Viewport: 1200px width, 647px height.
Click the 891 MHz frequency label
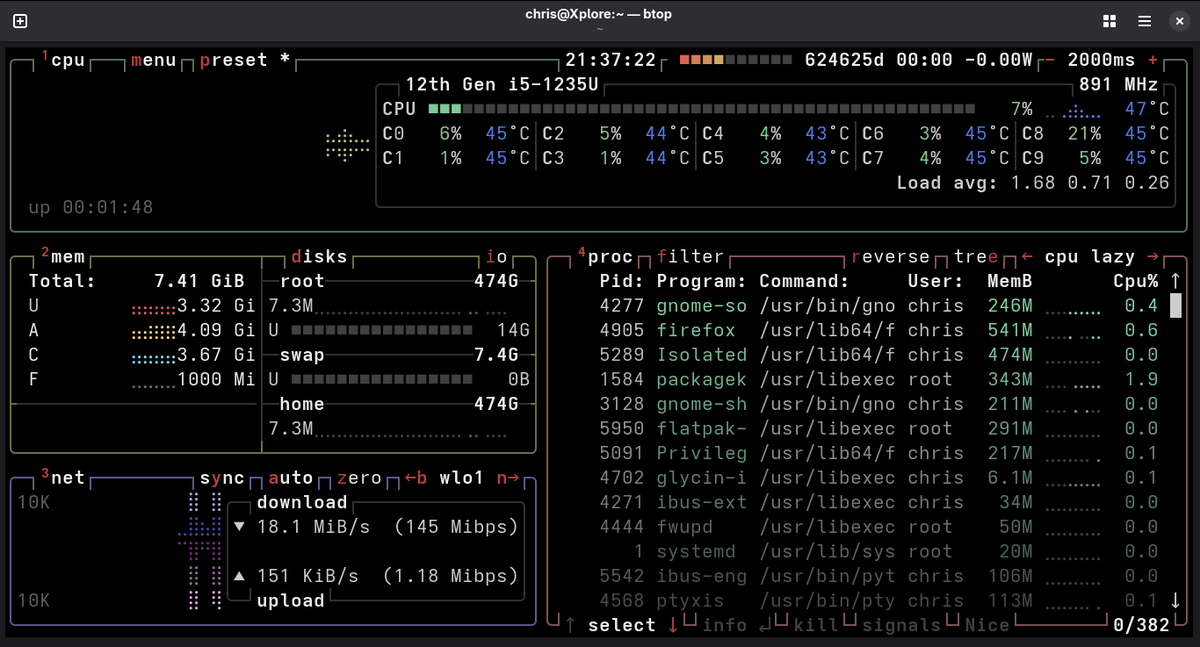pos(1119,84)
